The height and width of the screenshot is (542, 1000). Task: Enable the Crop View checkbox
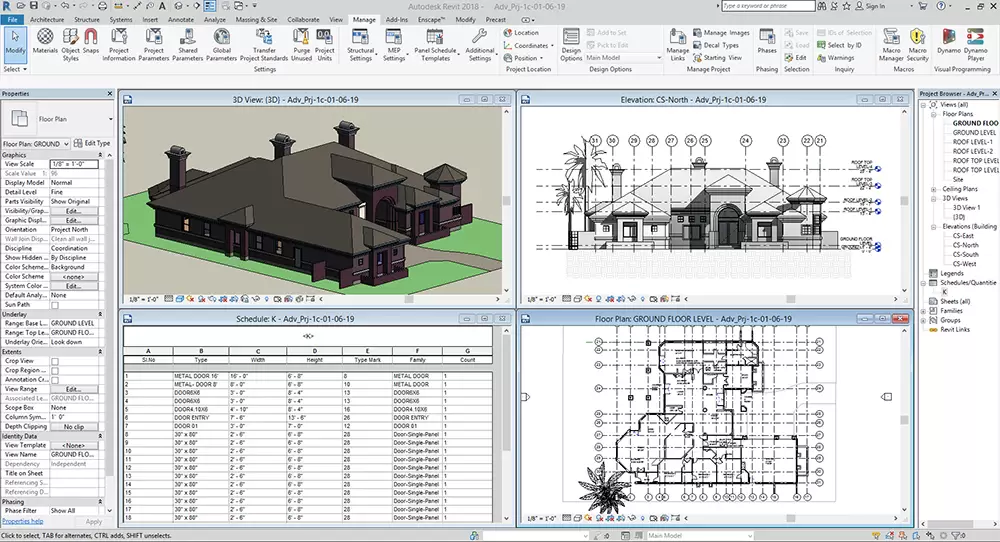(55, 361)
